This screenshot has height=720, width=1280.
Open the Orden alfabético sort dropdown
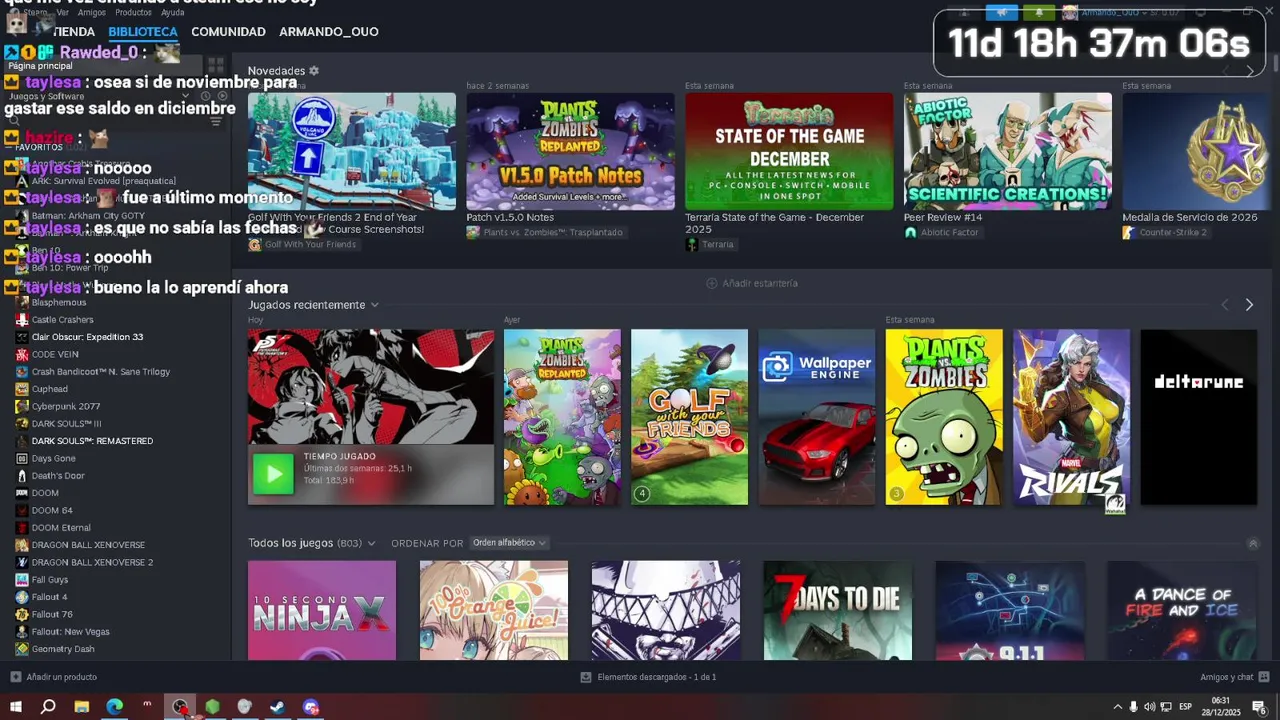(x=509, y=543)
